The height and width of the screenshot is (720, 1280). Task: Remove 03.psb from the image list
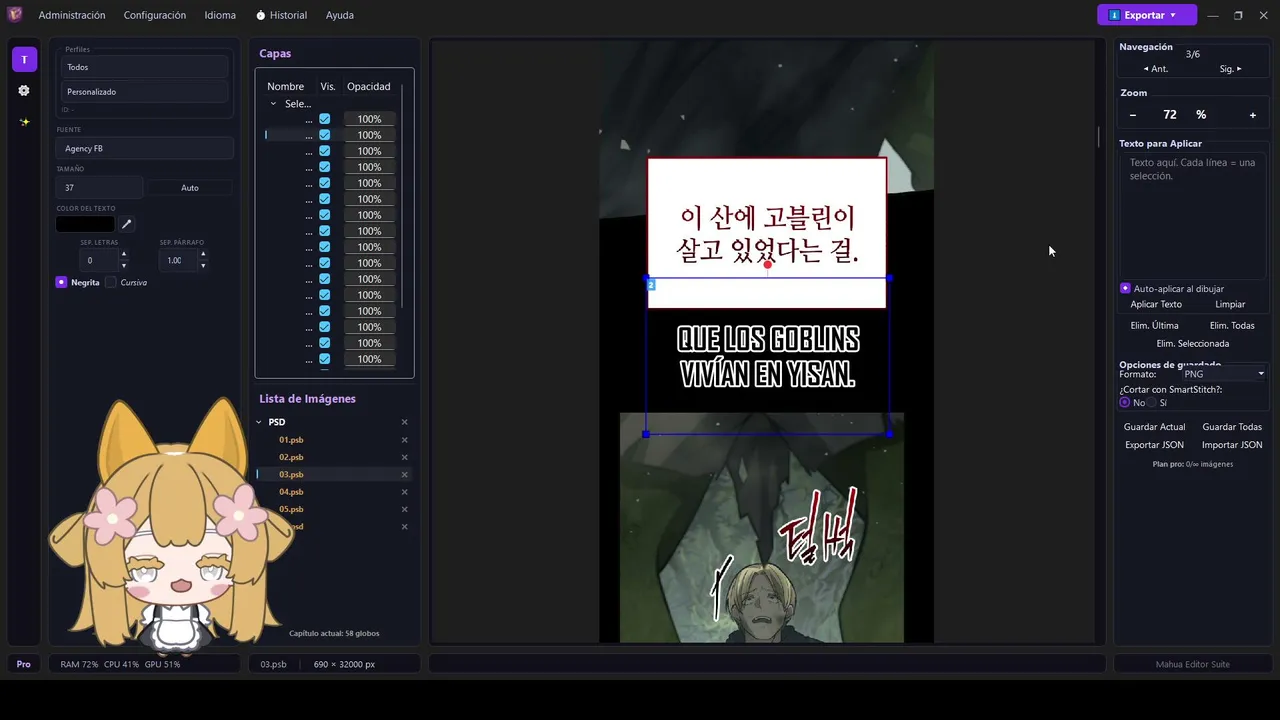[405, 474]
